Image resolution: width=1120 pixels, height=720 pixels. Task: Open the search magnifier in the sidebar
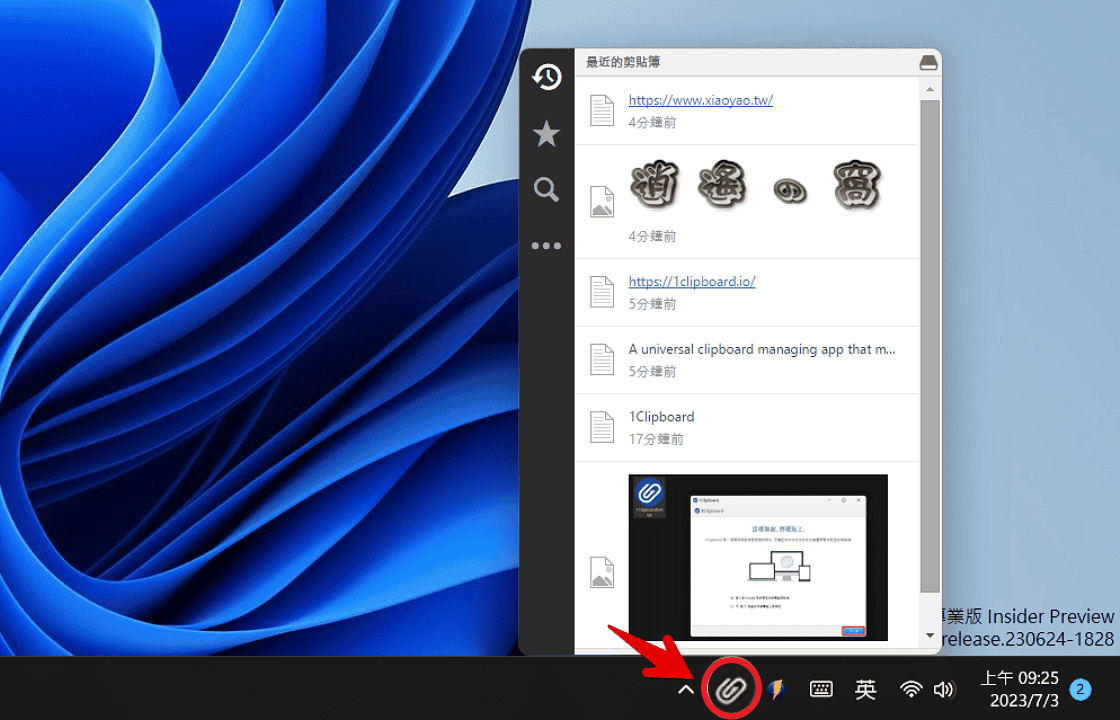coord(546,189)
